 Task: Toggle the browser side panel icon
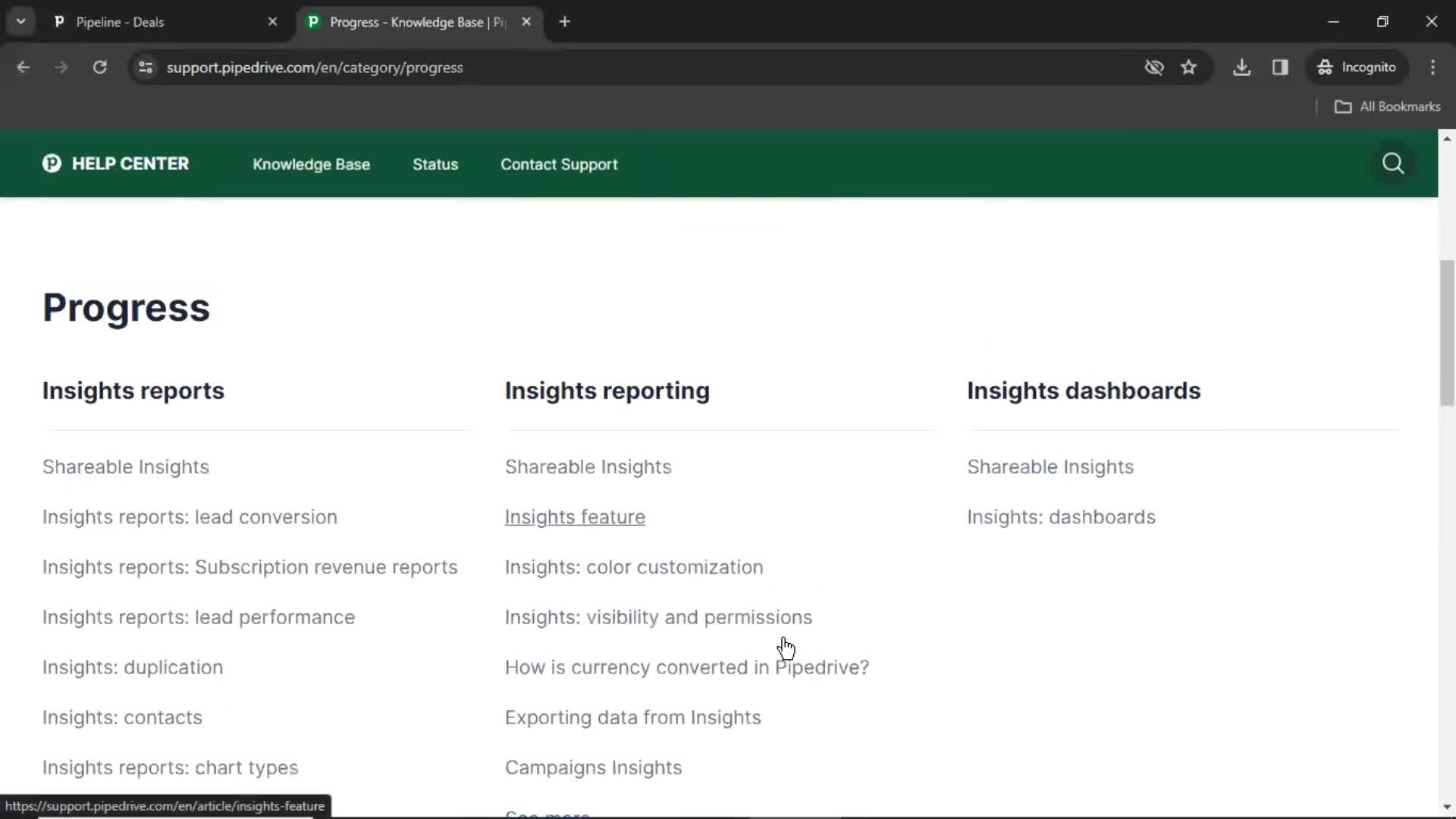click(1280, 67)
